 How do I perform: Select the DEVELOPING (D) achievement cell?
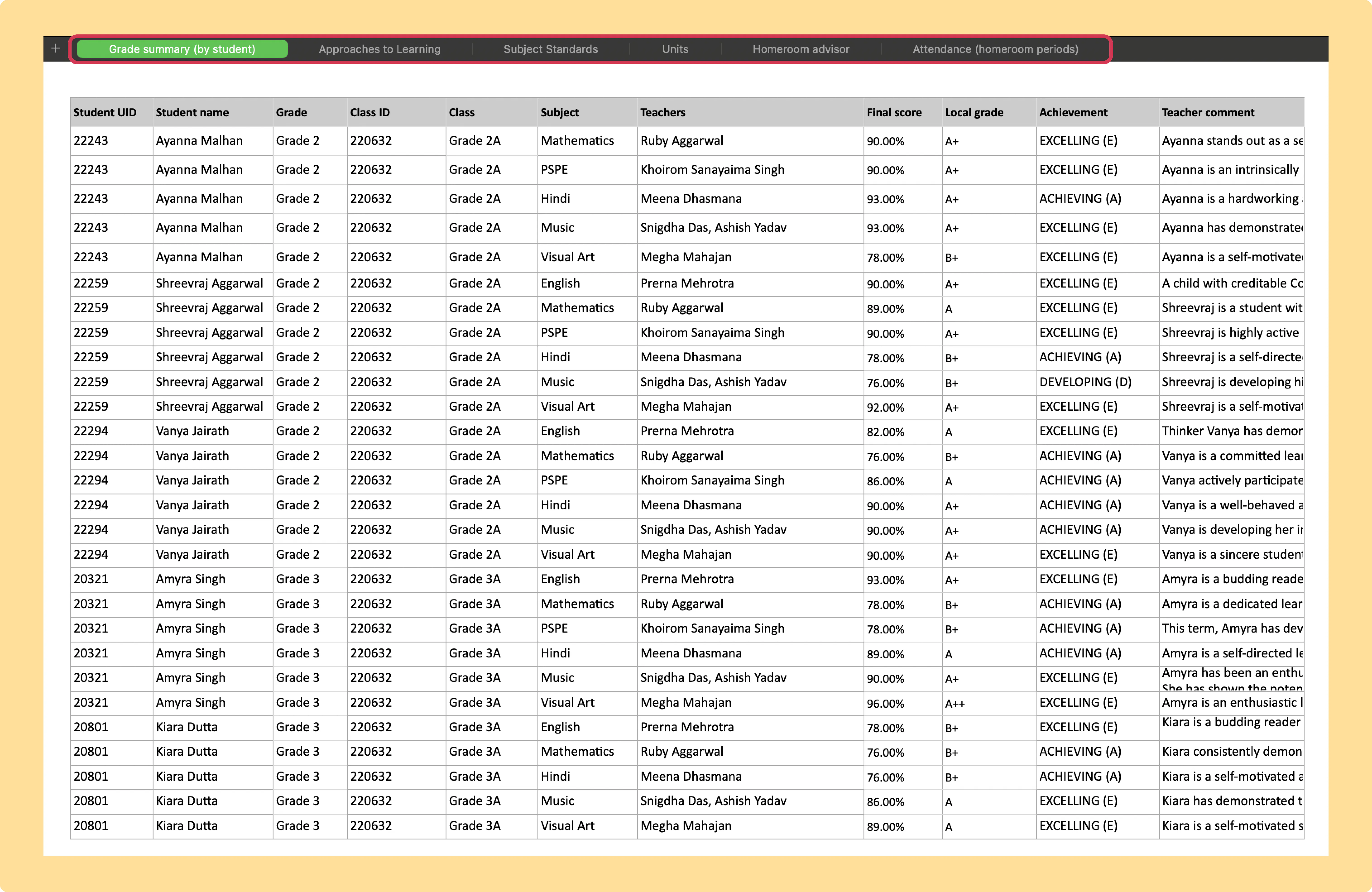tap(1098, 382)
